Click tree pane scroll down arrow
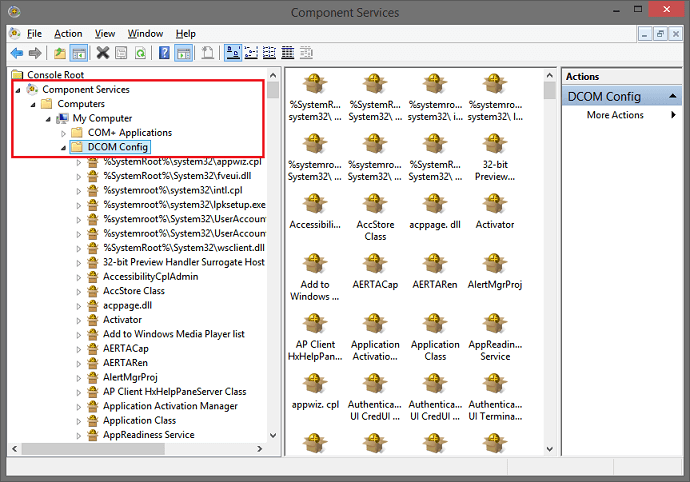The width and height of the screenshot is (690, 482). point(273,435)
